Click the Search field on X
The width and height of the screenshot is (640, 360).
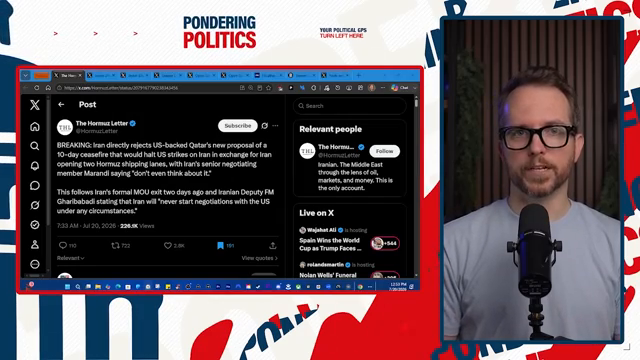pyautogui.click(x=350, y=106)
